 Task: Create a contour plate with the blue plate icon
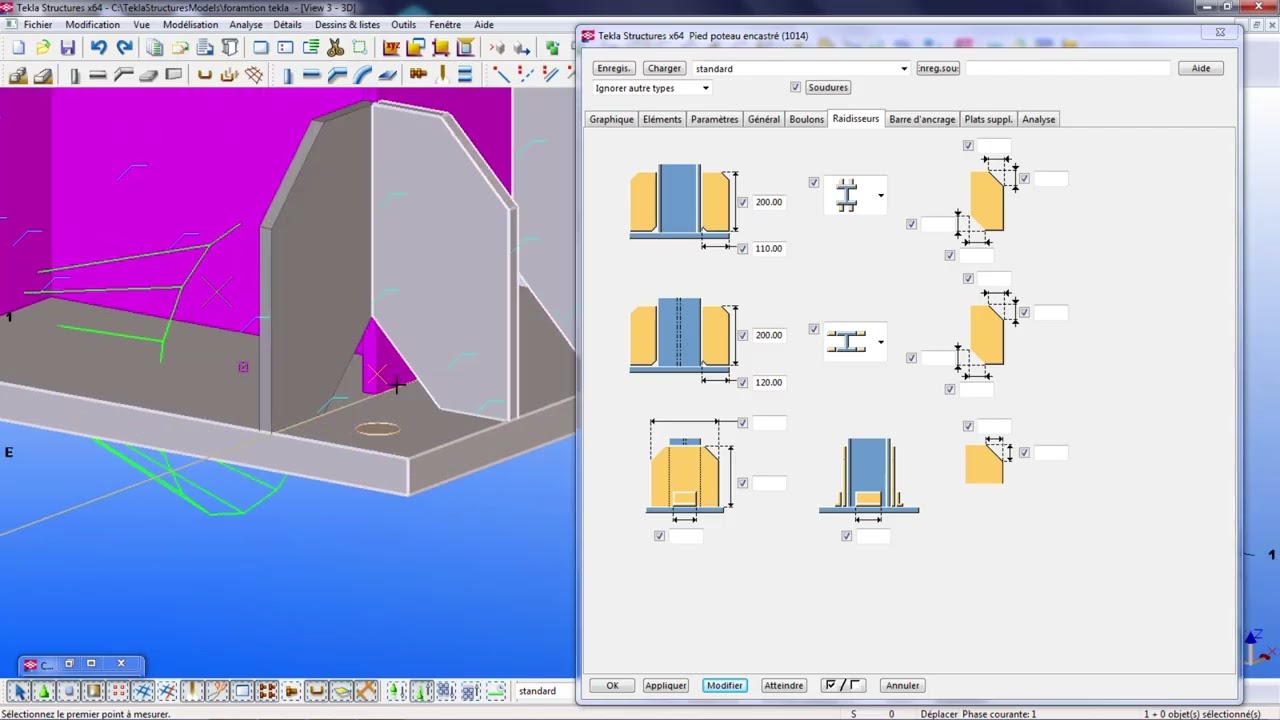[x=387, y=74]
